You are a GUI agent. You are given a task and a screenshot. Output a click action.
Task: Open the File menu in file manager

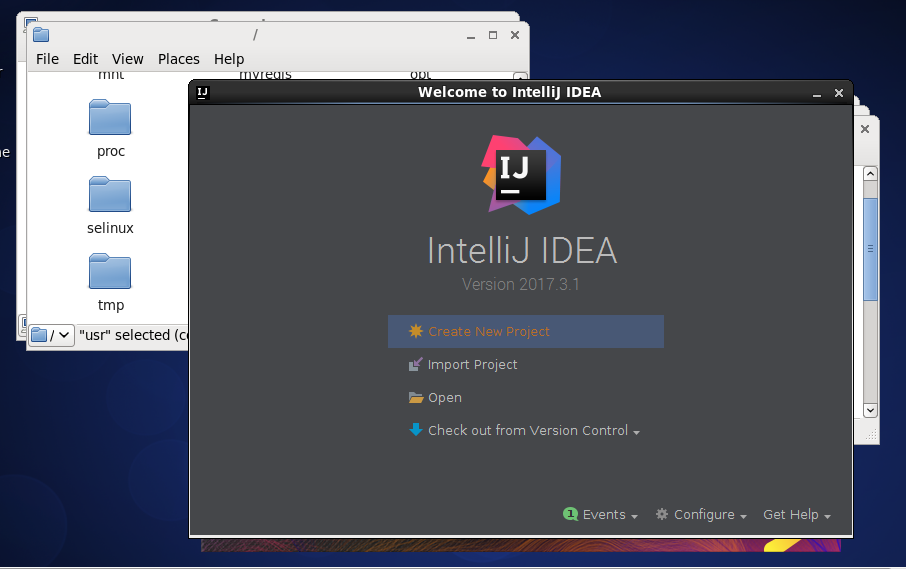click(47, 59)
